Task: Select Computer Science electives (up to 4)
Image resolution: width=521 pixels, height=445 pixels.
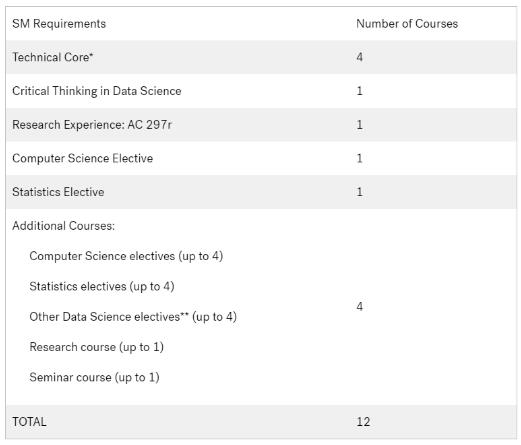Action: point(126,256)
